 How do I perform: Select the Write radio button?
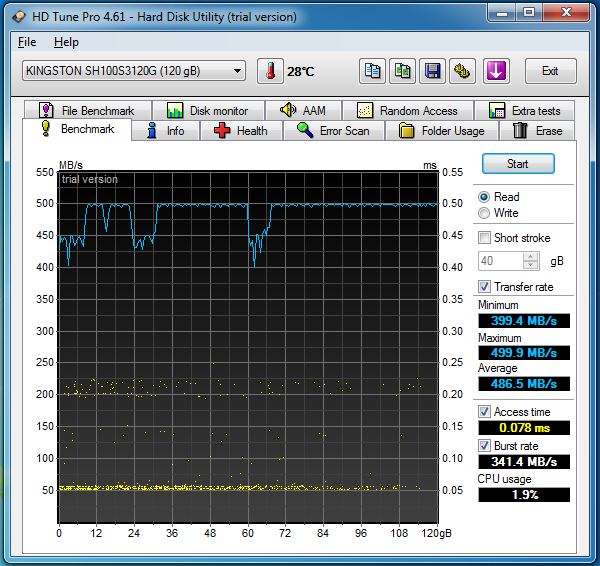485,213
